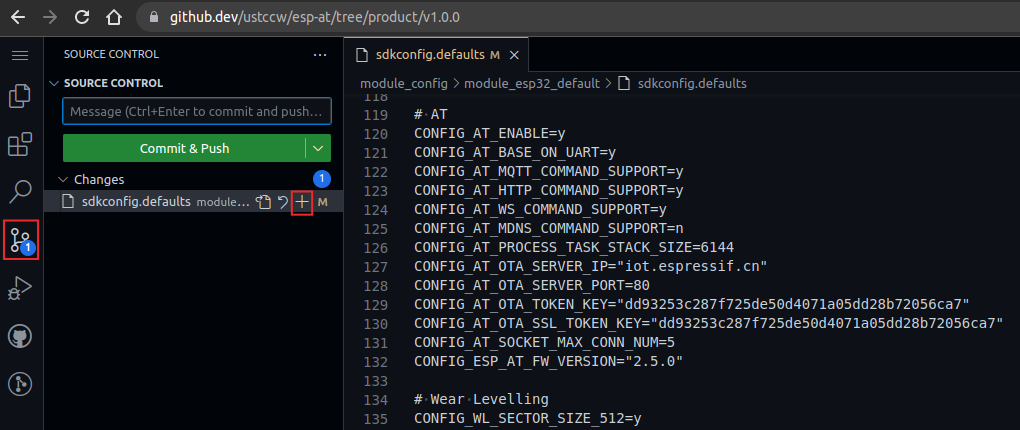The image size is (1020, 430).
Task: Click module_config in the breadcrumb
Action: click(404, 83)
